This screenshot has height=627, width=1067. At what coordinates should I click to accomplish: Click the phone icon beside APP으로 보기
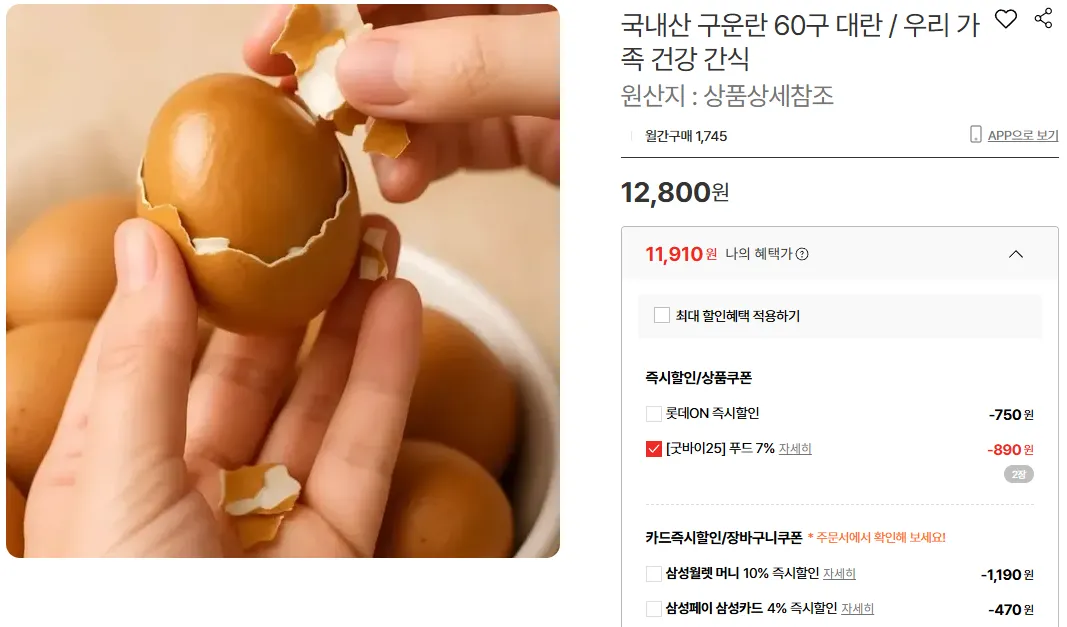(975, 134)
